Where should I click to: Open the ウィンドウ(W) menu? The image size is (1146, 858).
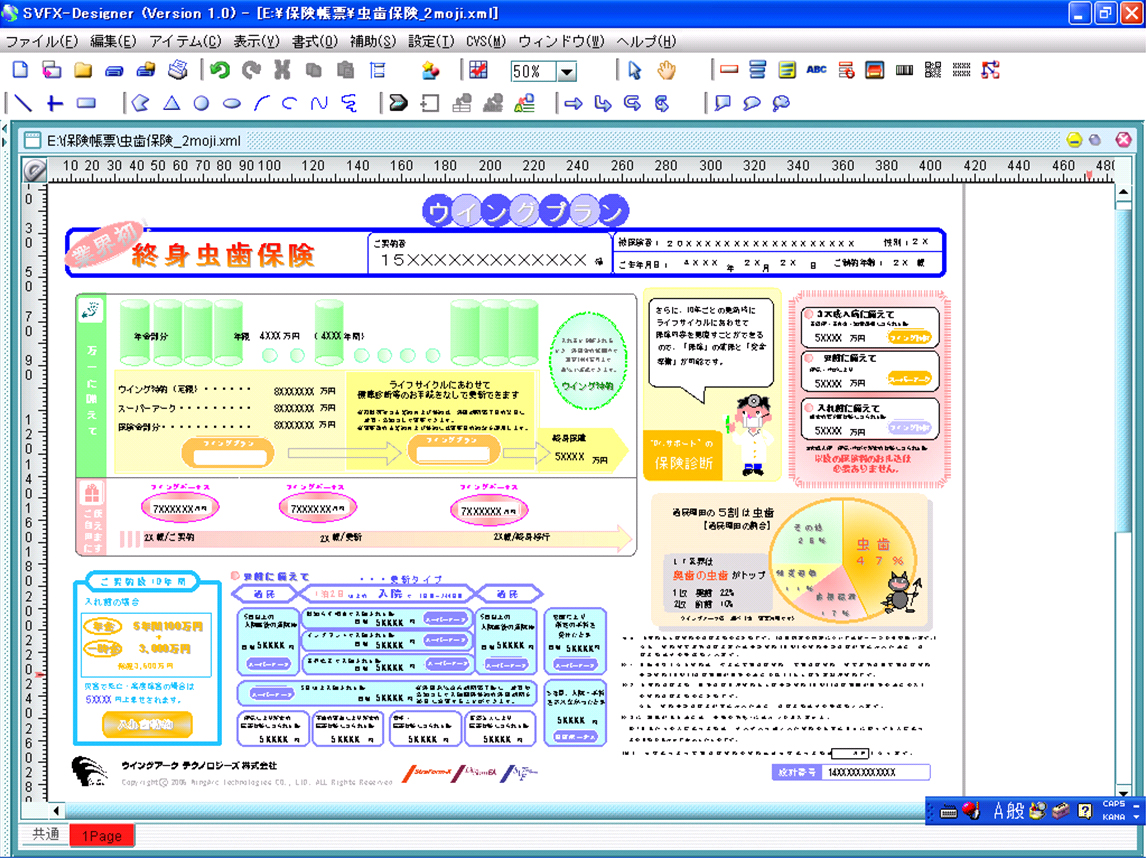(x=561, y=41)
